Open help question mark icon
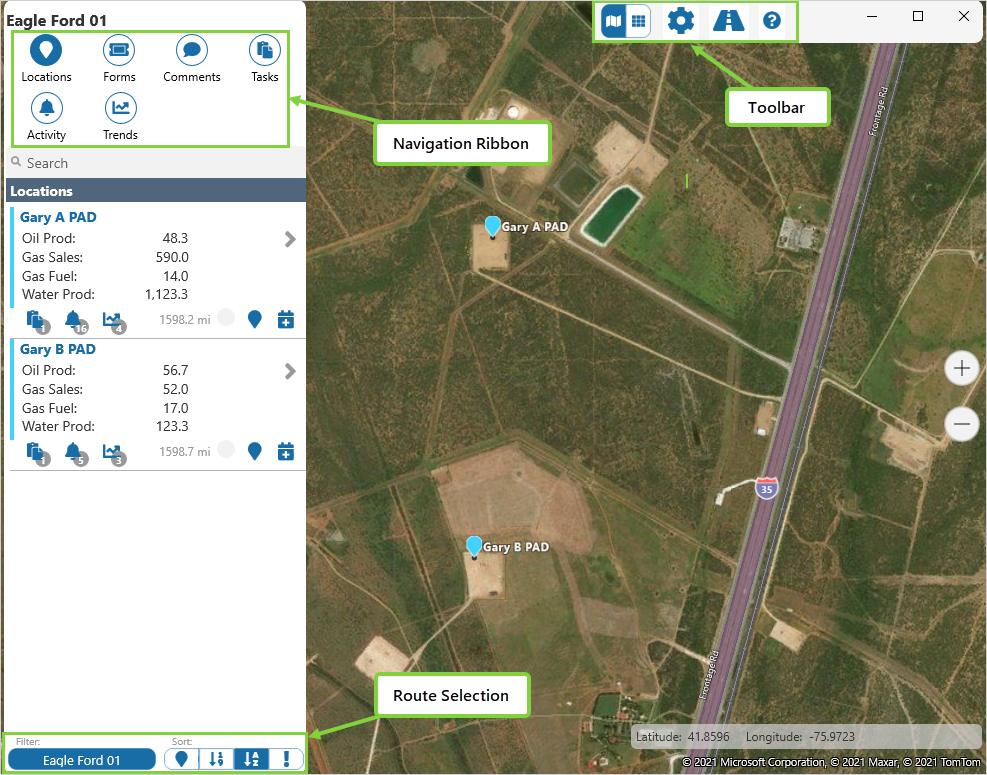Screen dimensions: 987x775 tap(771, 20)
